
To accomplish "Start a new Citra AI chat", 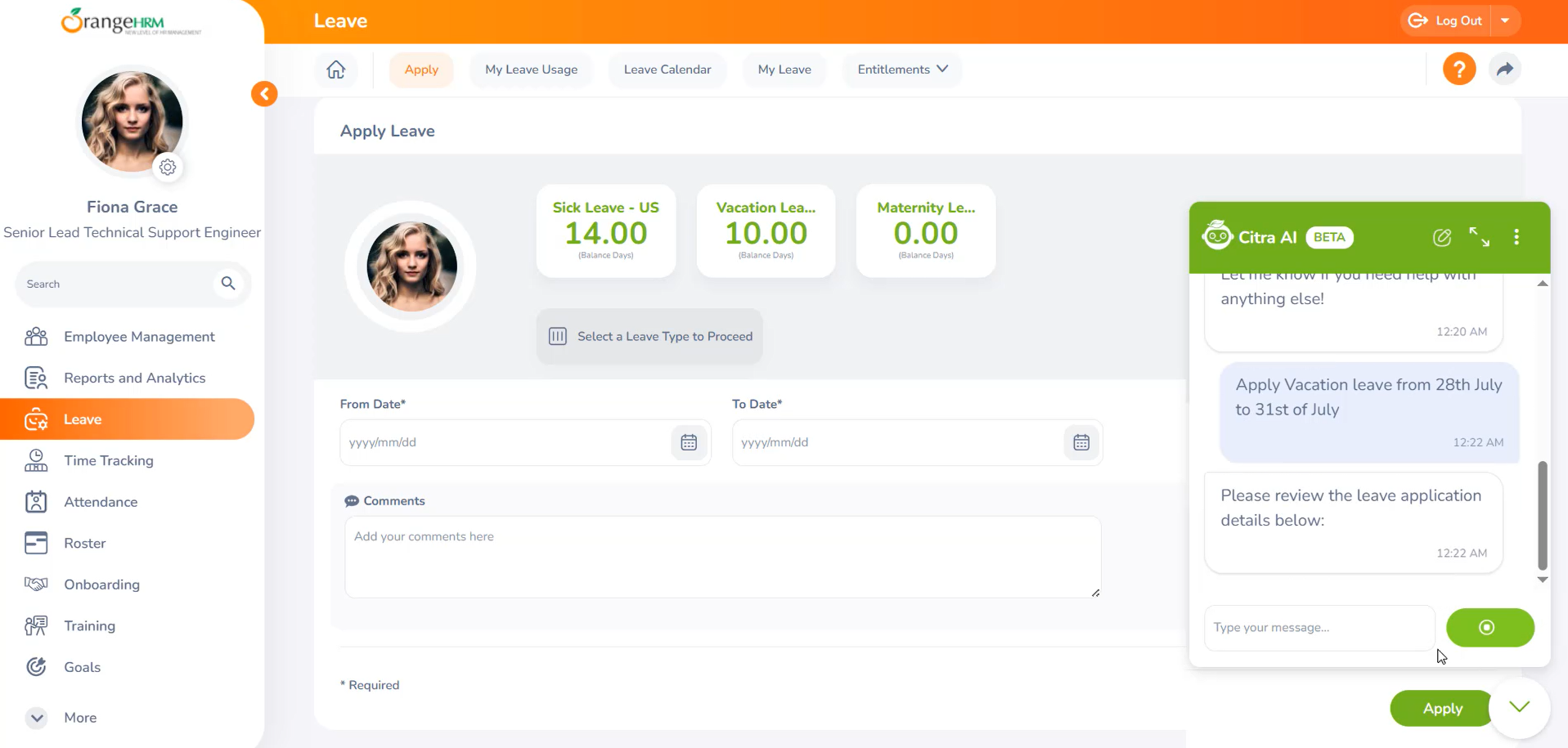I will (1442, 237).
